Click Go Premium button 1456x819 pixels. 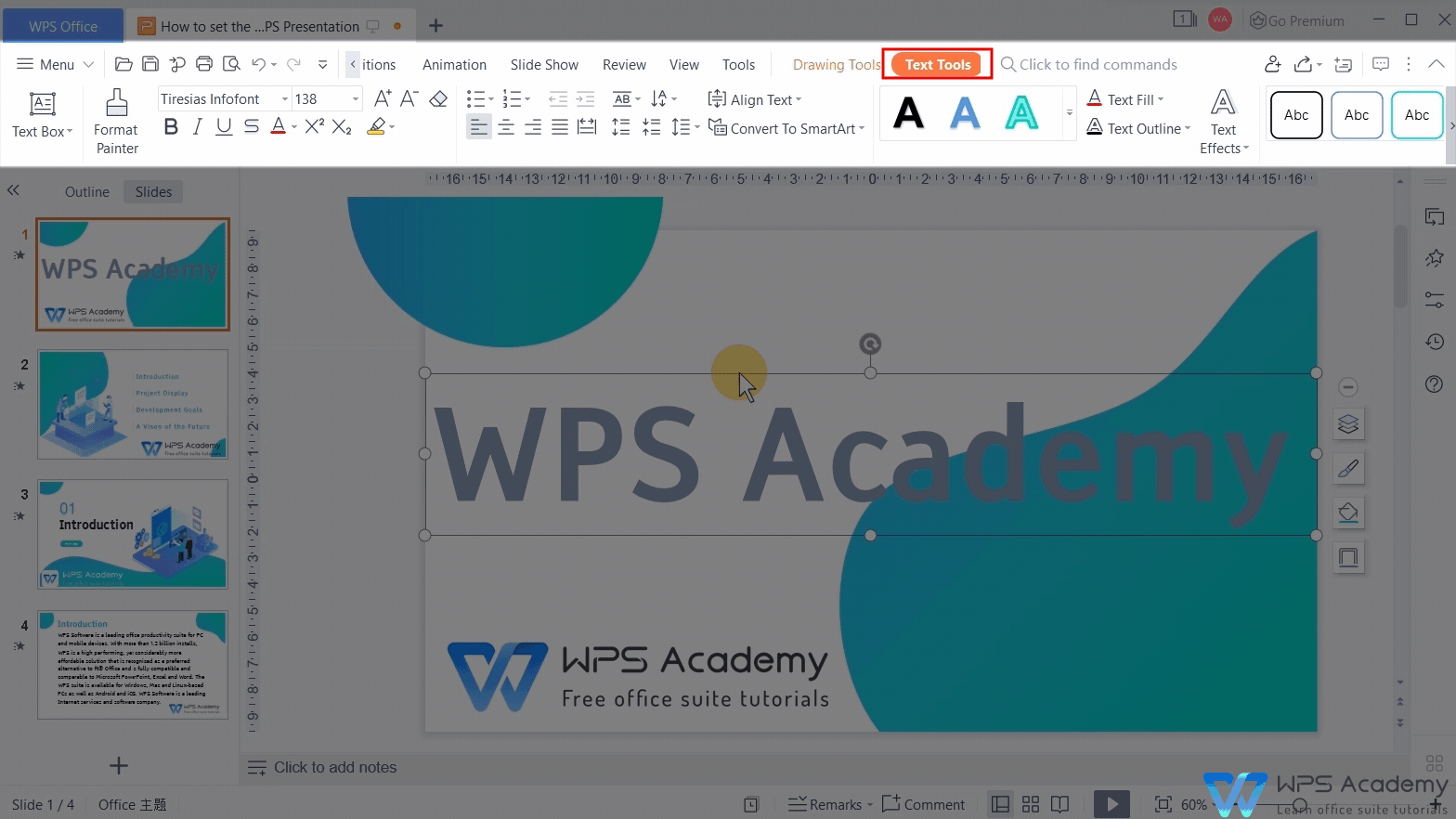pyautogui.click(x=1297, y=20)
